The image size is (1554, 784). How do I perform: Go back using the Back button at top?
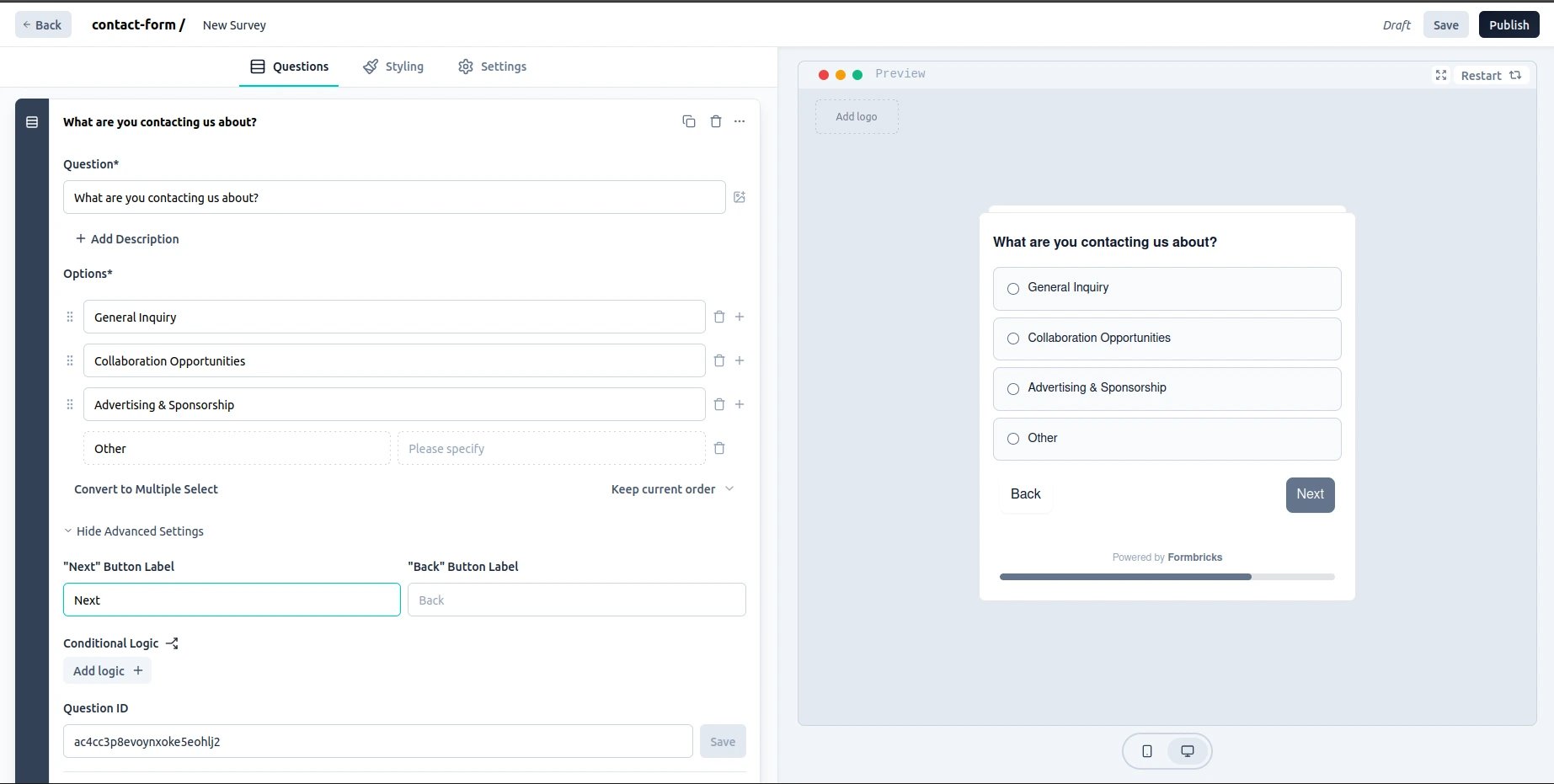click(x=43, y=24)
